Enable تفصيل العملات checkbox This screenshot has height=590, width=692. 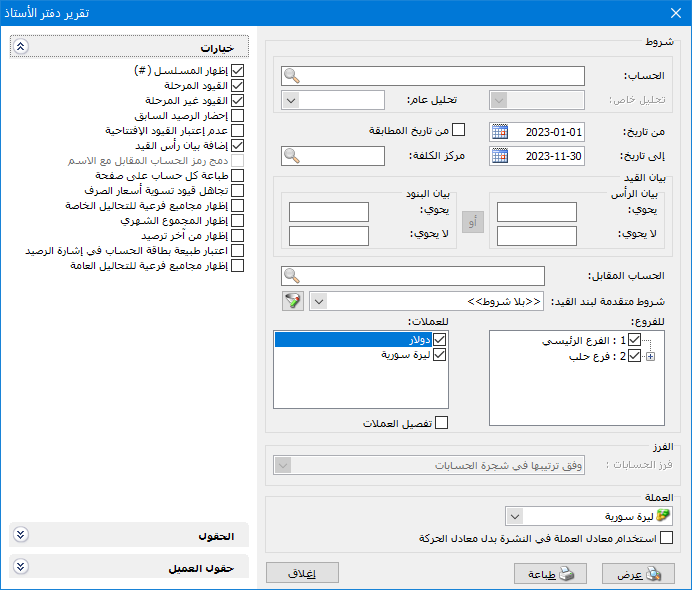(441, 423)
